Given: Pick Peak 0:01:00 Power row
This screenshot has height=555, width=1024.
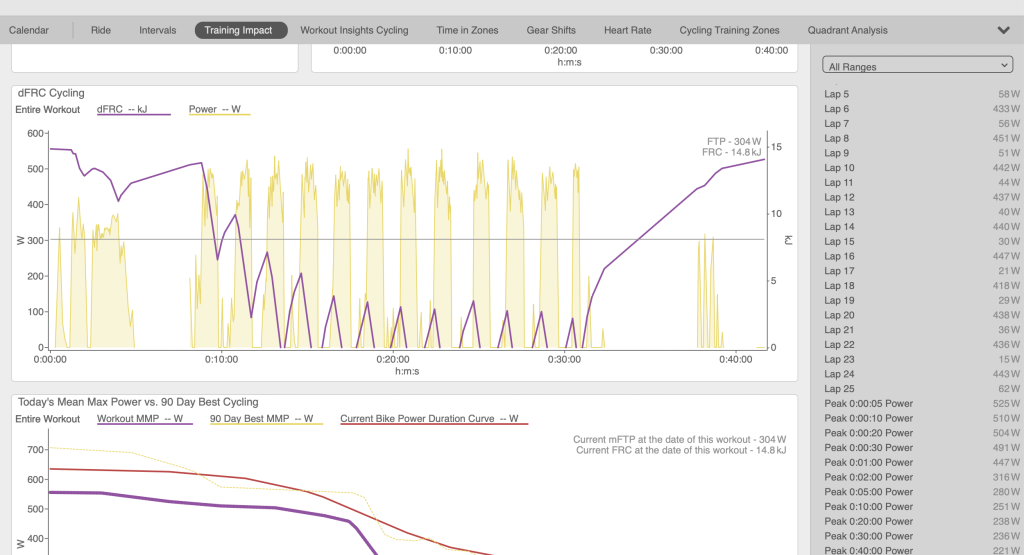Looking at the screenshot, I should pos(921,462).
